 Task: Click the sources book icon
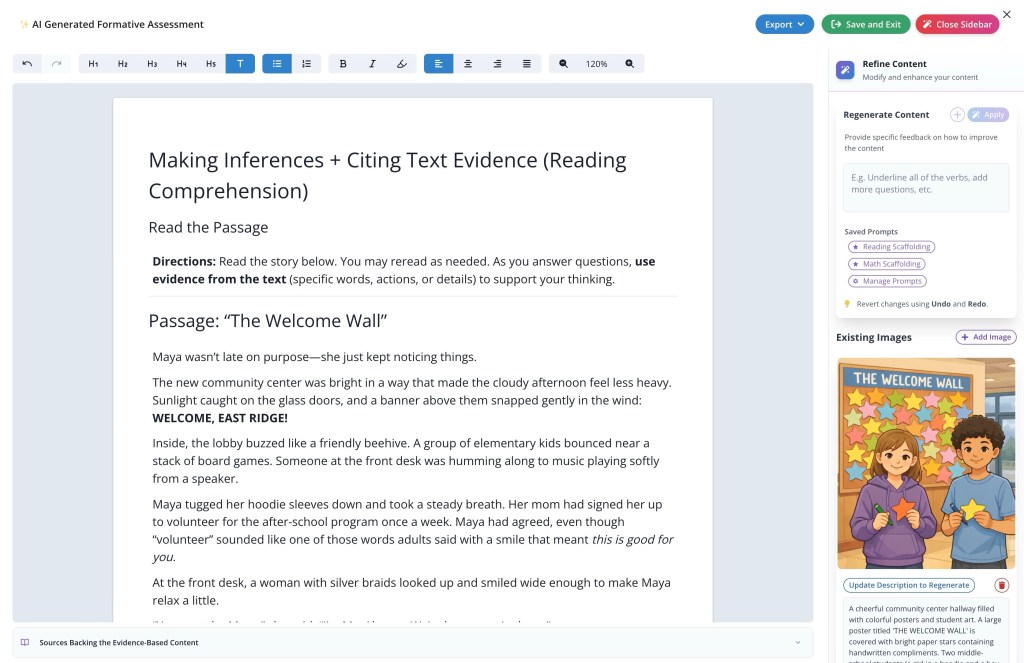point(25,643)
